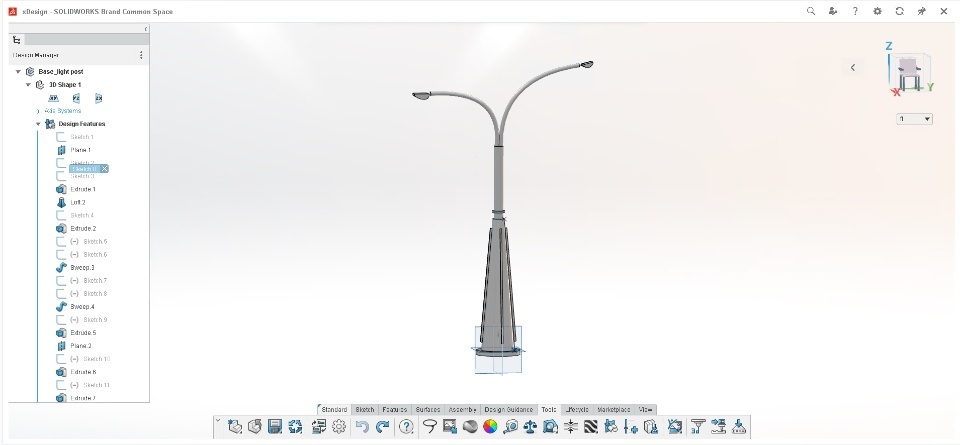The height and width of the screenshot is (445, 960).
Task: Select Sweep.4 feature
Action: point(82,307)
